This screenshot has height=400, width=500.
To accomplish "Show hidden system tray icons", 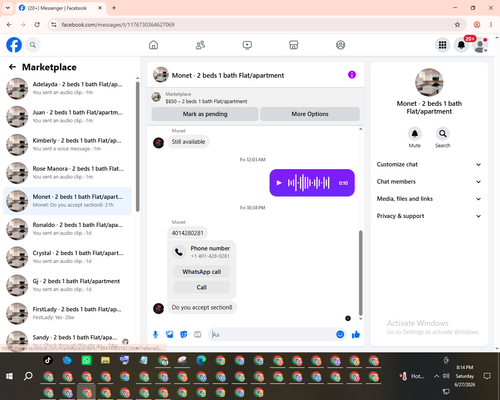I will (x=436, y=376).
